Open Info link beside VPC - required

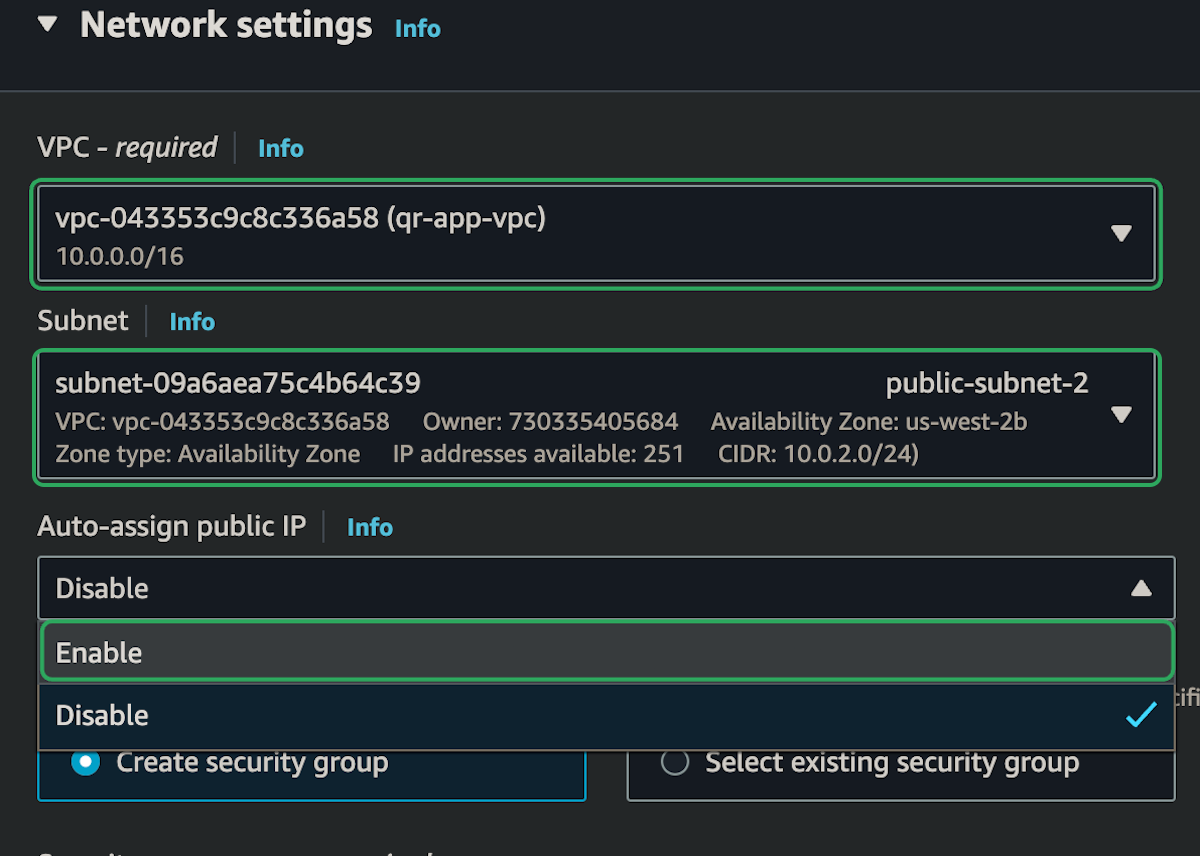click(x=280, y=148)
